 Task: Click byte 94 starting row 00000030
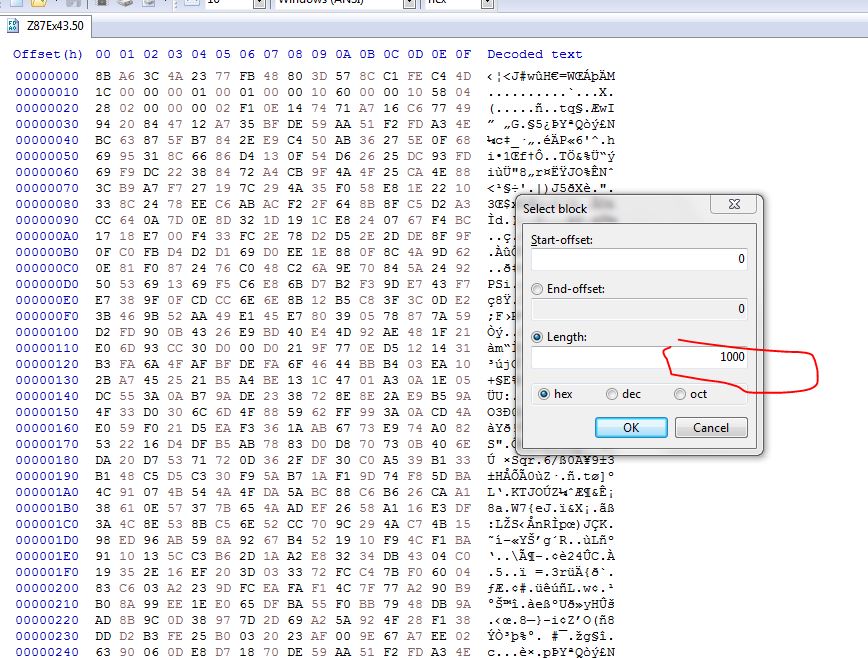[103, 124]
